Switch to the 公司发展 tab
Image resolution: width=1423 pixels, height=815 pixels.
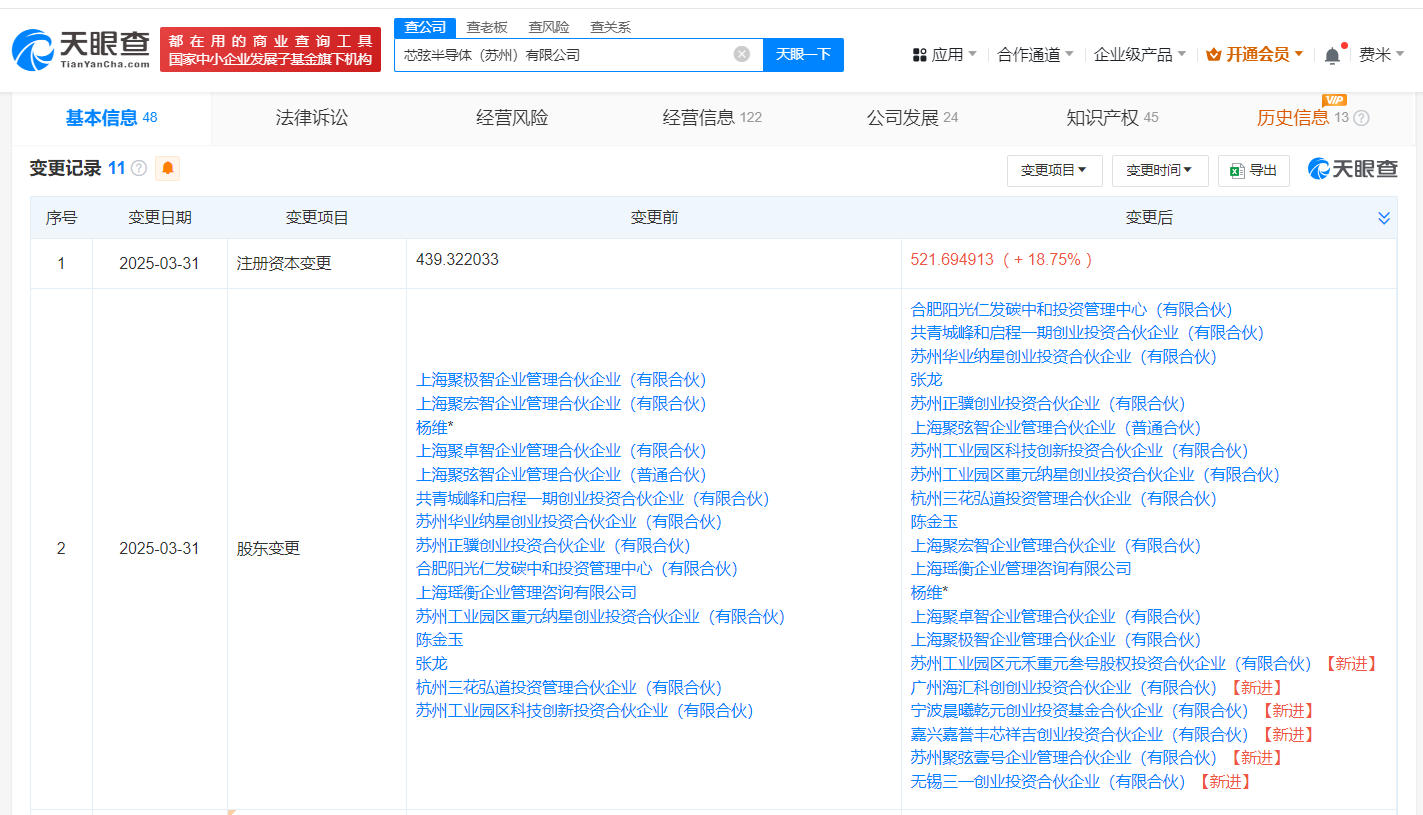click(912, 118)
